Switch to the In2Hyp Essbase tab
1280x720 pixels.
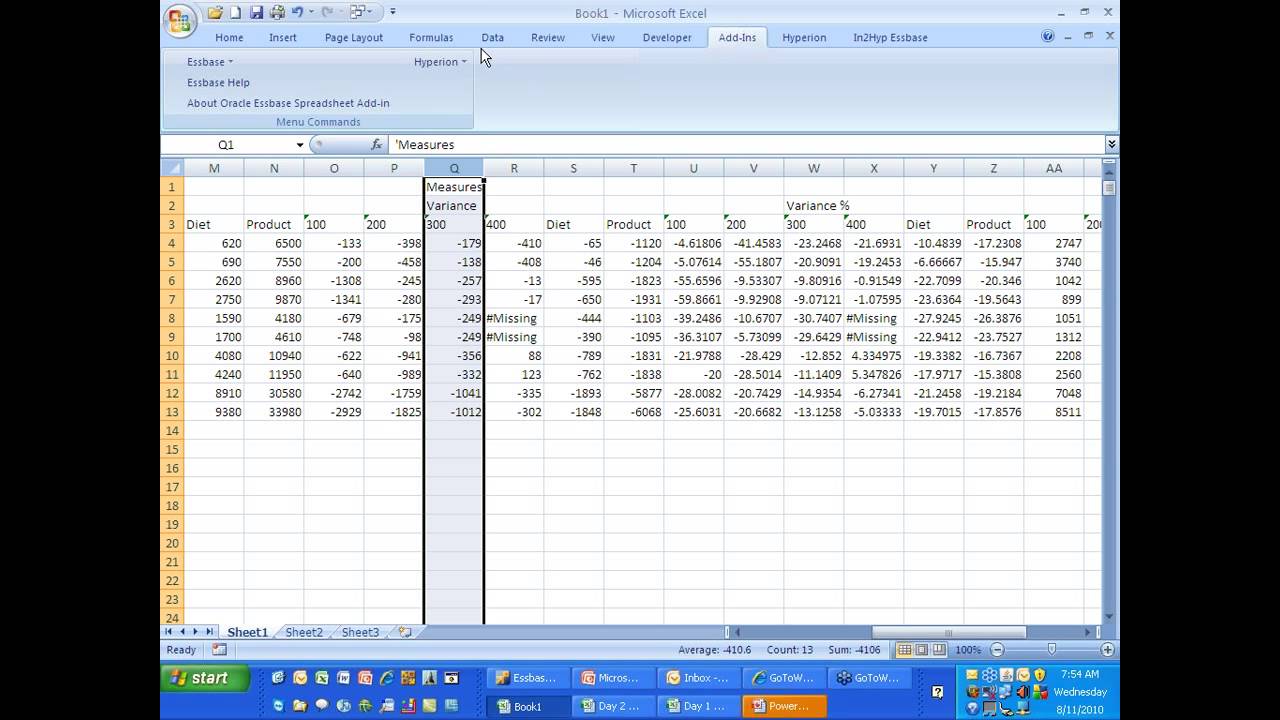pos(890,37)
